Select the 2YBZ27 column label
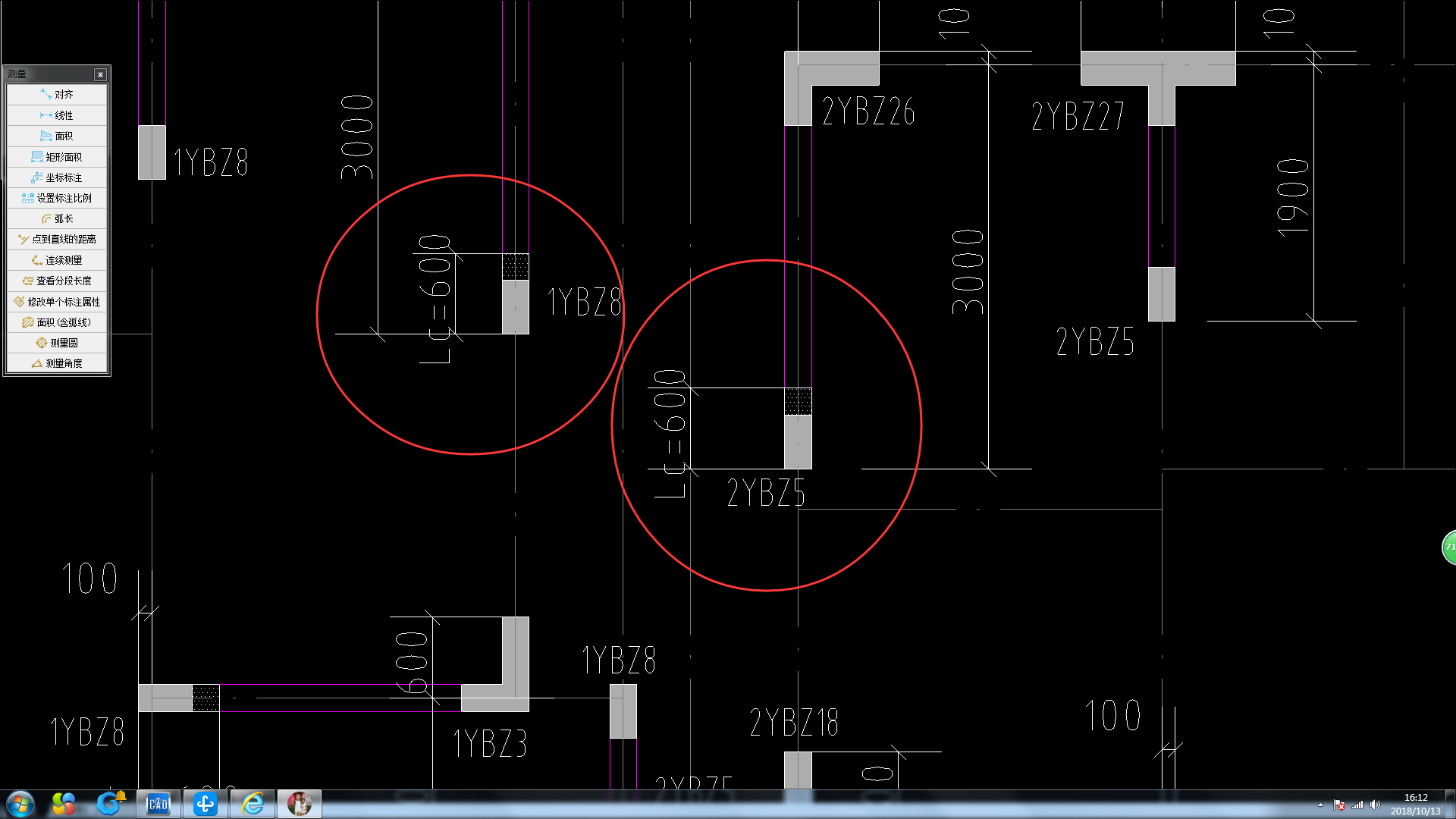 [x=1078, y=116]
